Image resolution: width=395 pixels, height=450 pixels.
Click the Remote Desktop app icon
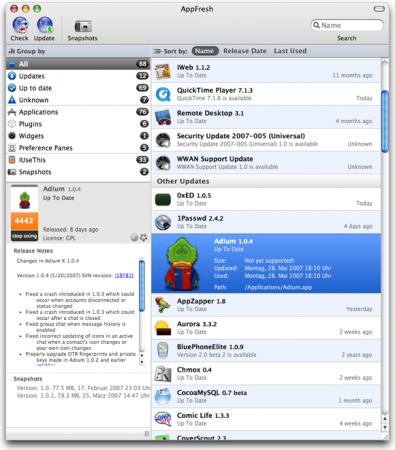163,117
